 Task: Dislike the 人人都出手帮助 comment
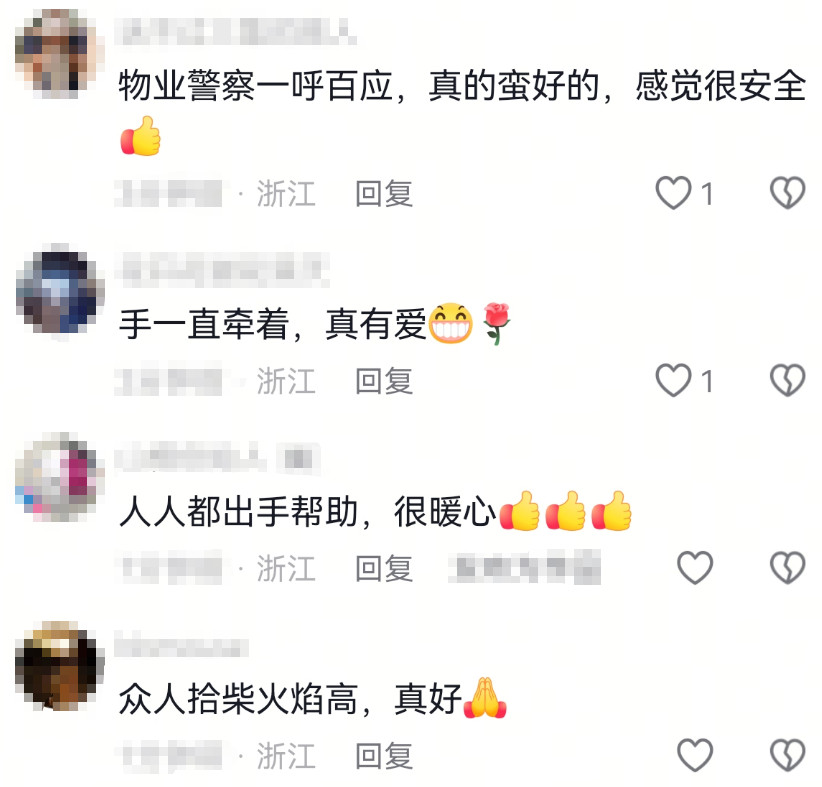787,567
